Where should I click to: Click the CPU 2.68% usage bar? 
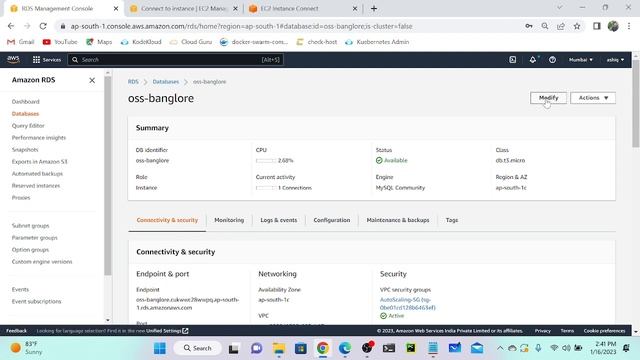266,160
